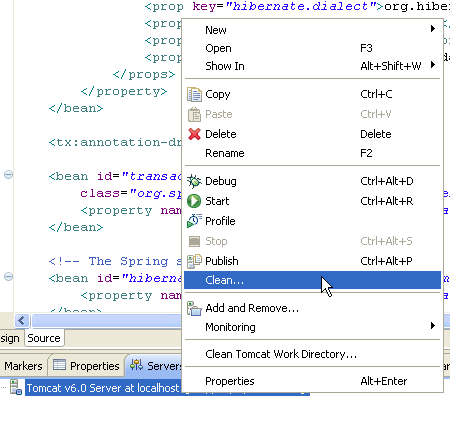Expand the New submenu arrow
The height and width of the screenshot is (426, 450).
(x=433, y=29)
